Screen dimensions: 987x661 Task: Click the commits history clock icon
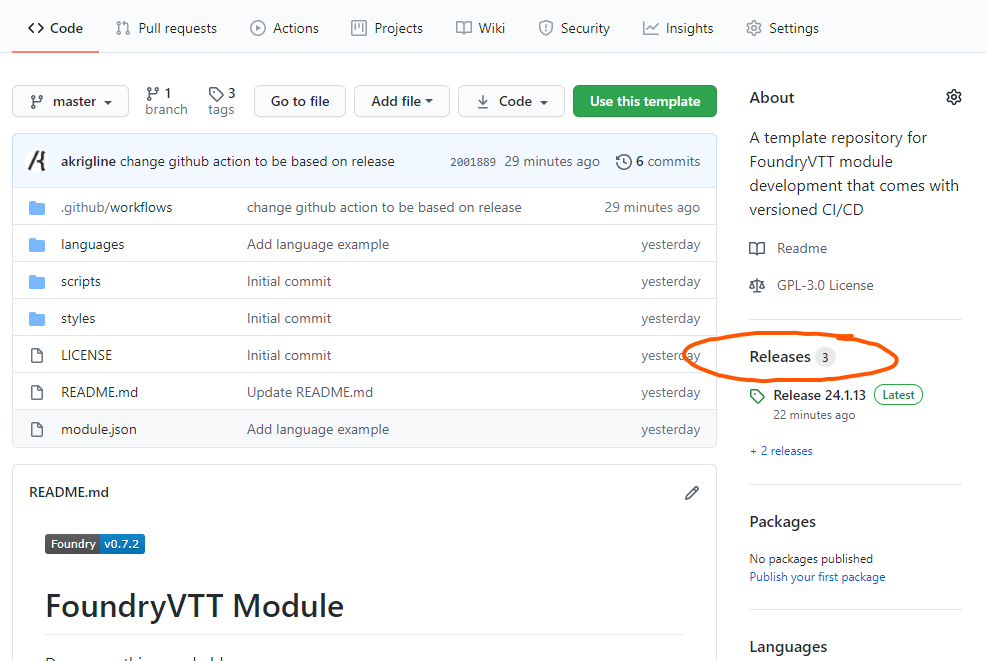tap(623, 162)
